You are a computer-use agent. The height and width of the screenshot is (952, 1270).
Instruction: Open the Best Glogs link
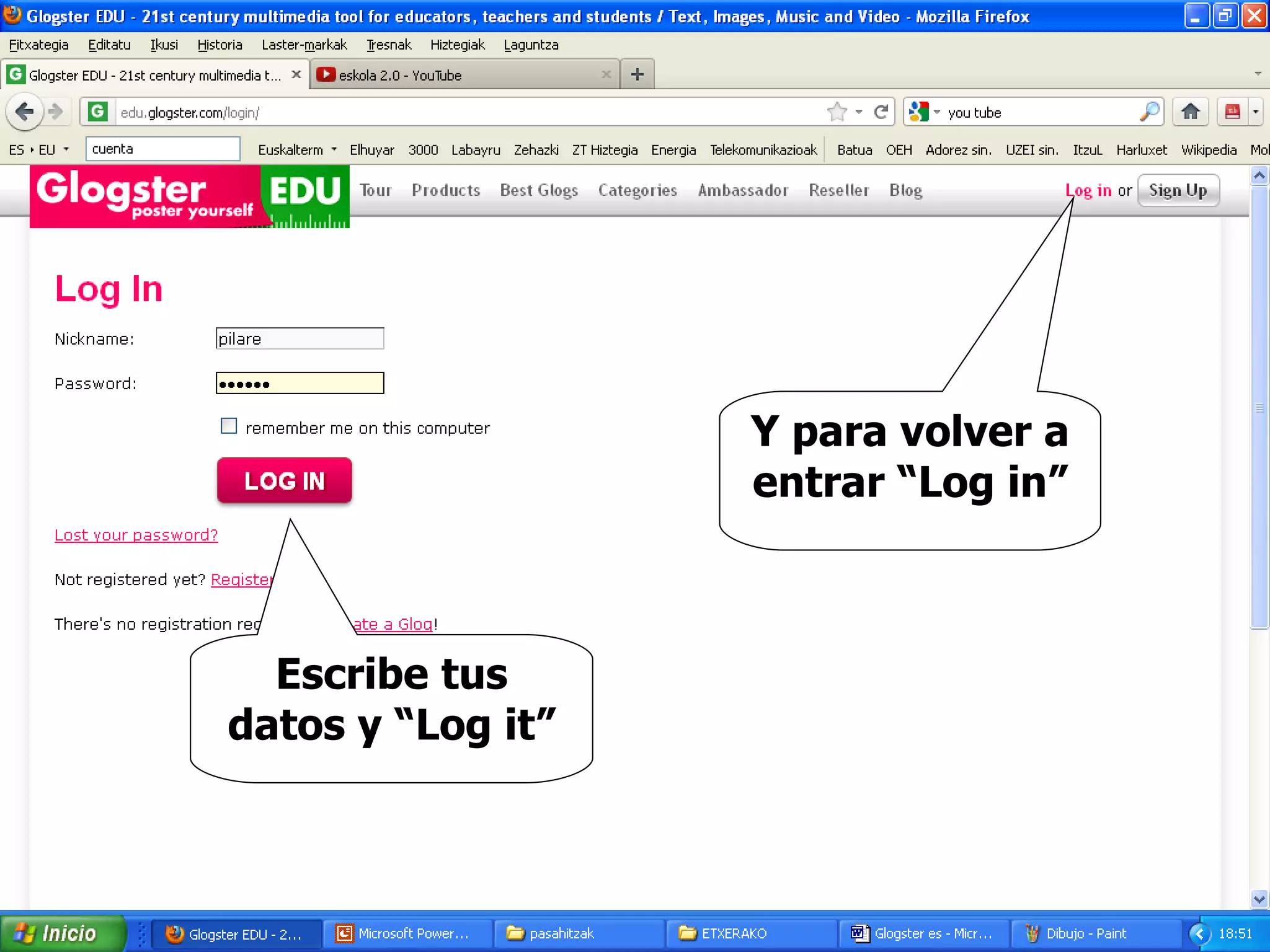click(539, 190)
